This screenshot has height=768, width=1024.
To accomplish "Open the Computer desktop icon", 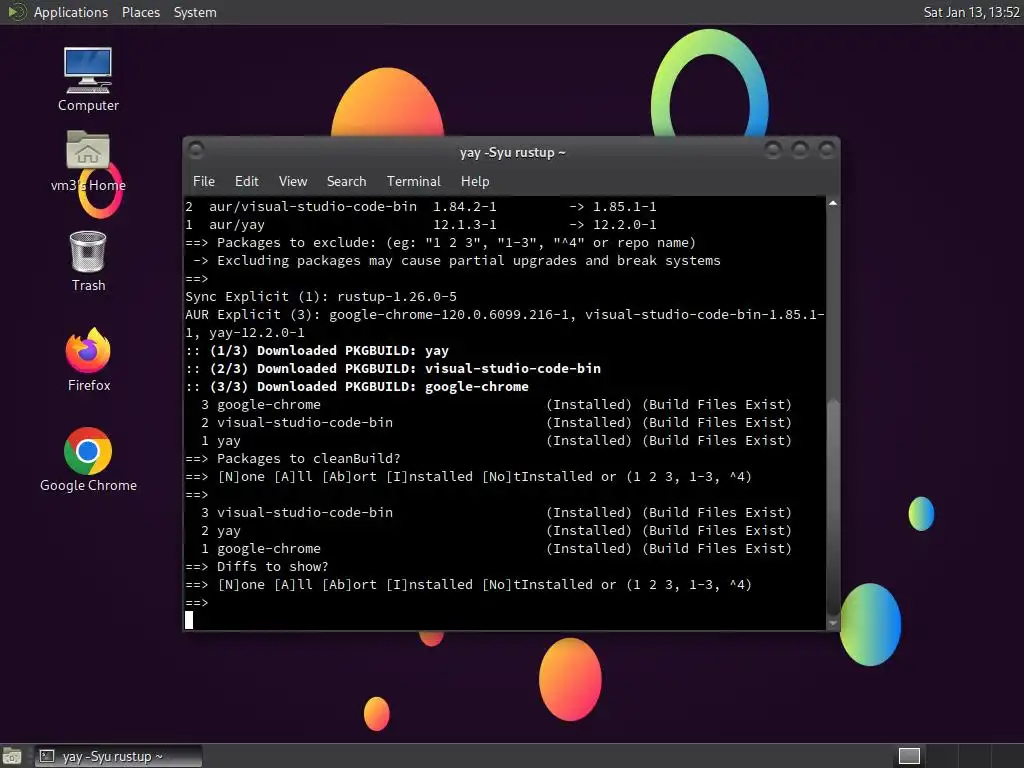I will pos(88,79).
